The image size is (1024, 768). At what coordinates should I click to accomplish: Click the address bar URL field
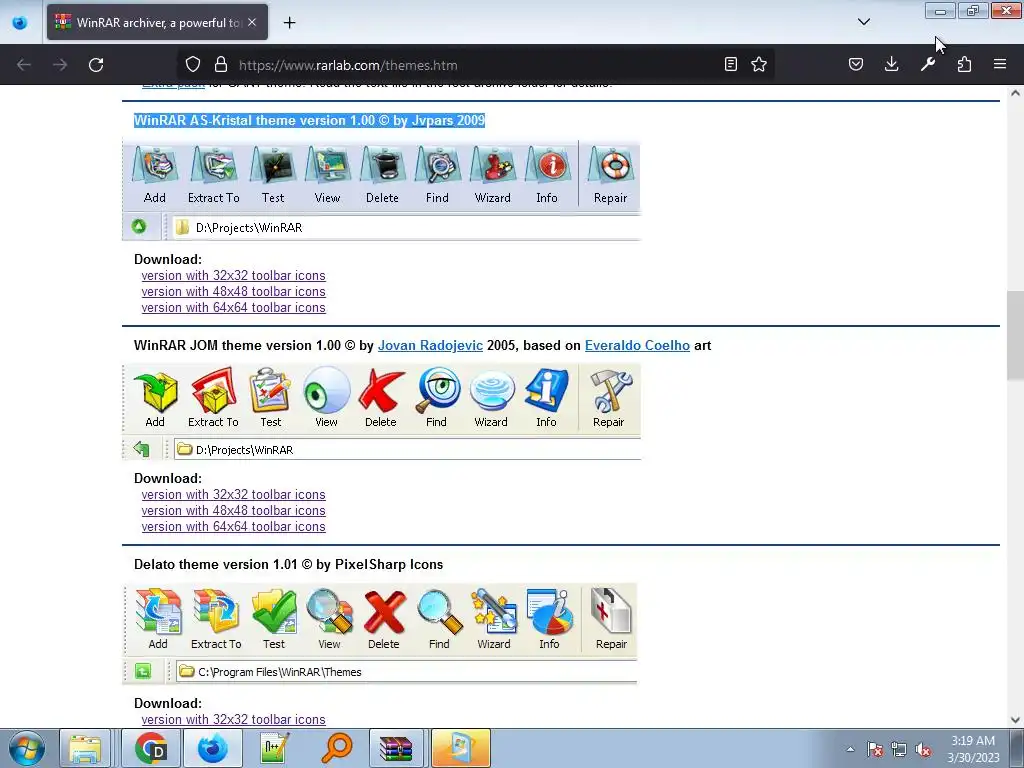[477, 65]
